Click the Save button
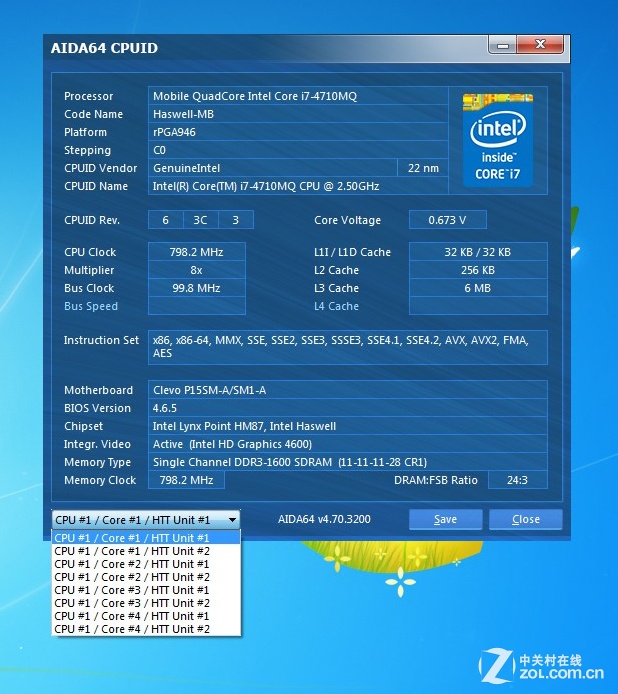The width and height of the screenshot is (618, 694). [445, 519]
